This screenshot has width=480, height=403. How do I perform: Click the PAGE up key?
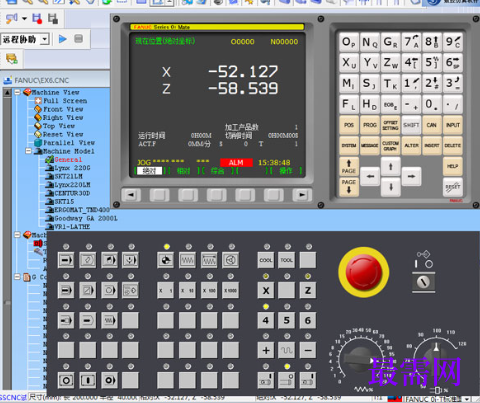349,166
